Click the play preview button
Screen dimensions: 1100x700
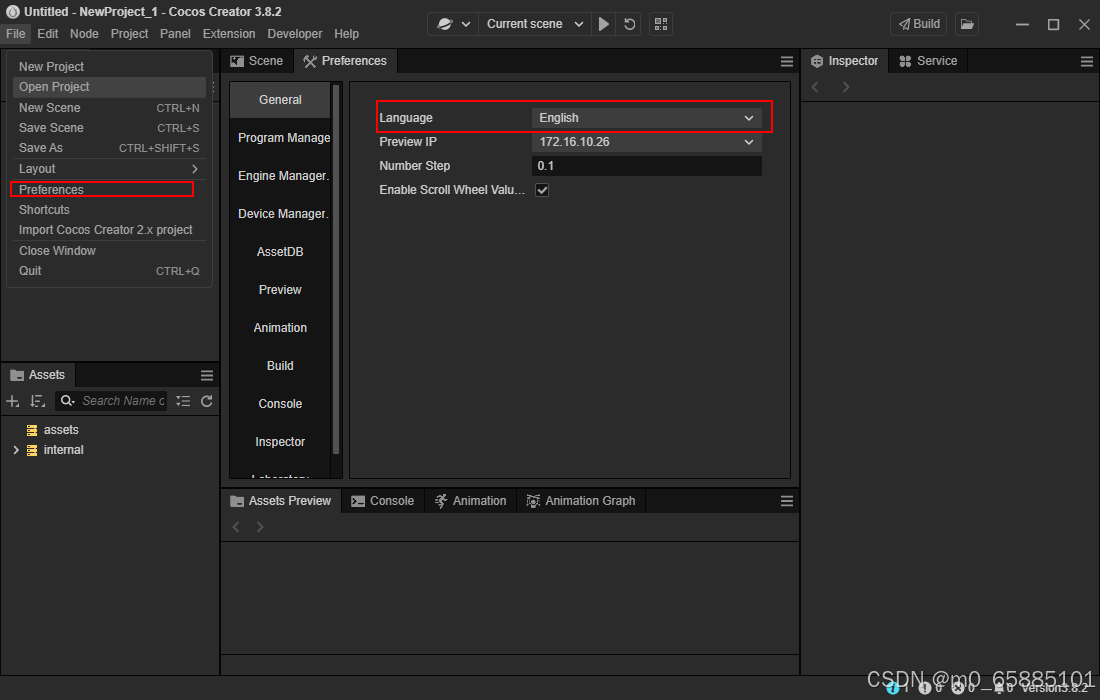tap(603, 24)
